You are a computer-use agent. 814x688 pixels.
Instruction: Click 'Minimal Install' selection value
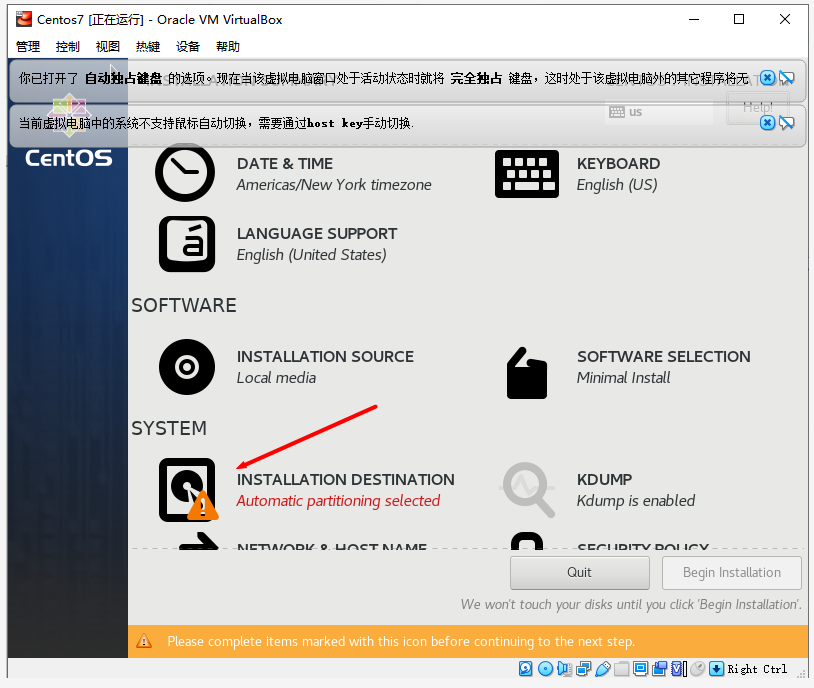pyautogui.click(x=623, y=378)
